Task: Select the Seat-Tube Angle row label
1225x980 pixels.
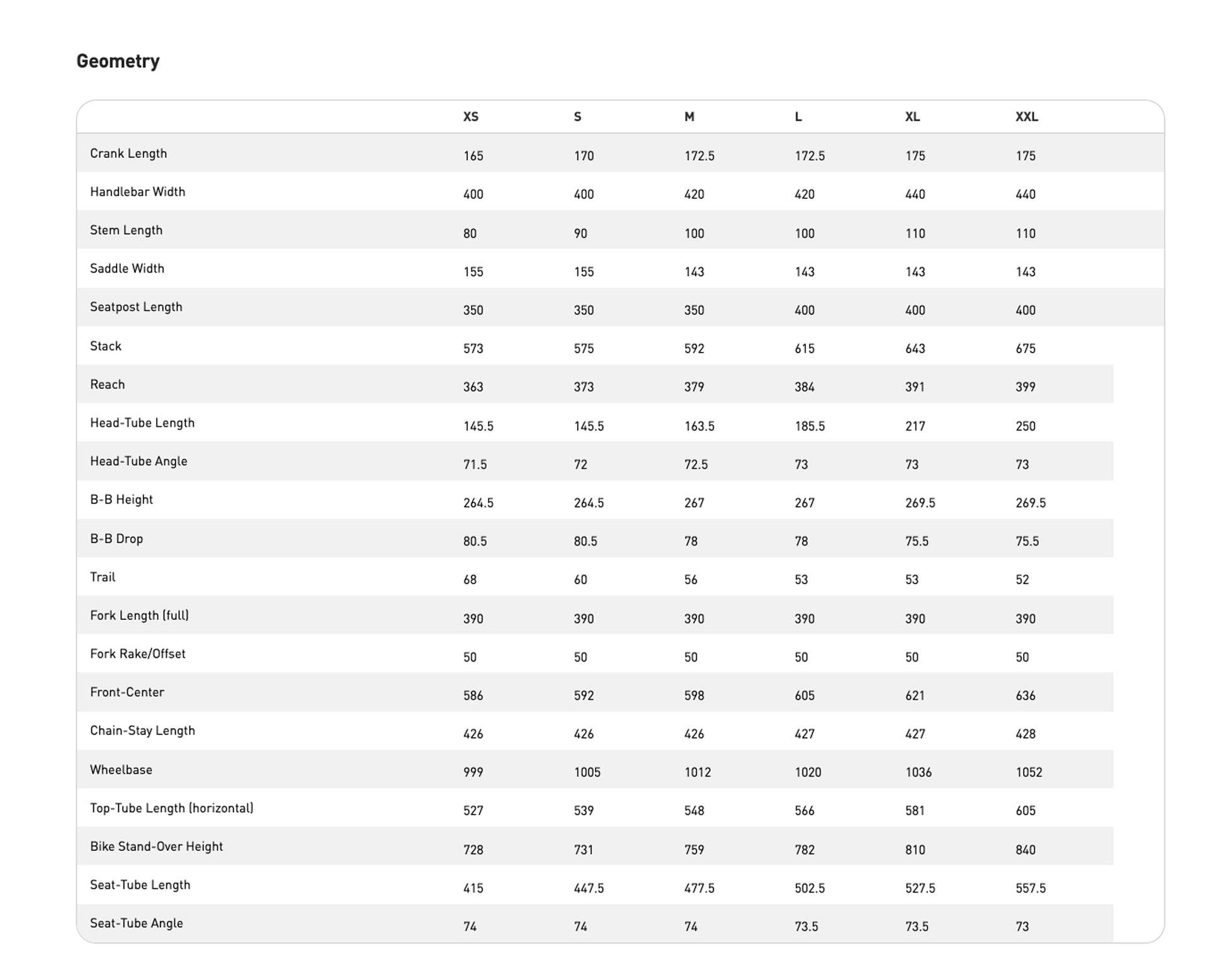Action: point(136,923)
